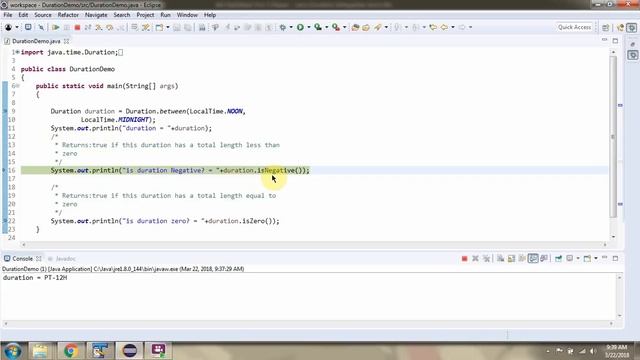
Task: Click the Quick Access search field
Action: point(575,27)
